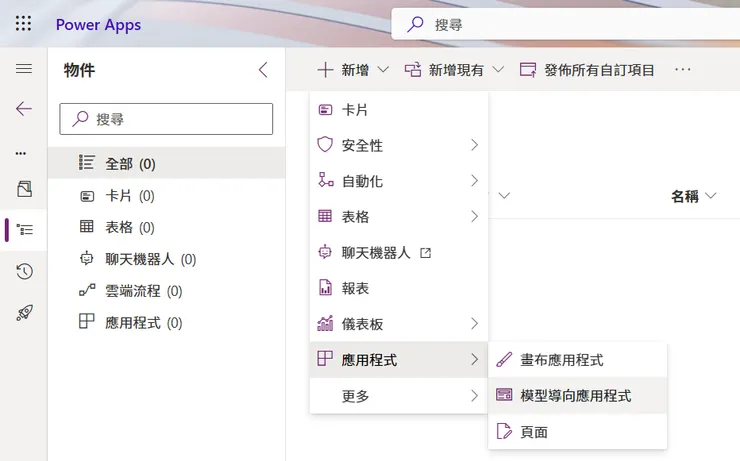The image size is (740, 461).
Task: Open 應用程式 submenu in new menu
Action: click(x=399, y=360)
